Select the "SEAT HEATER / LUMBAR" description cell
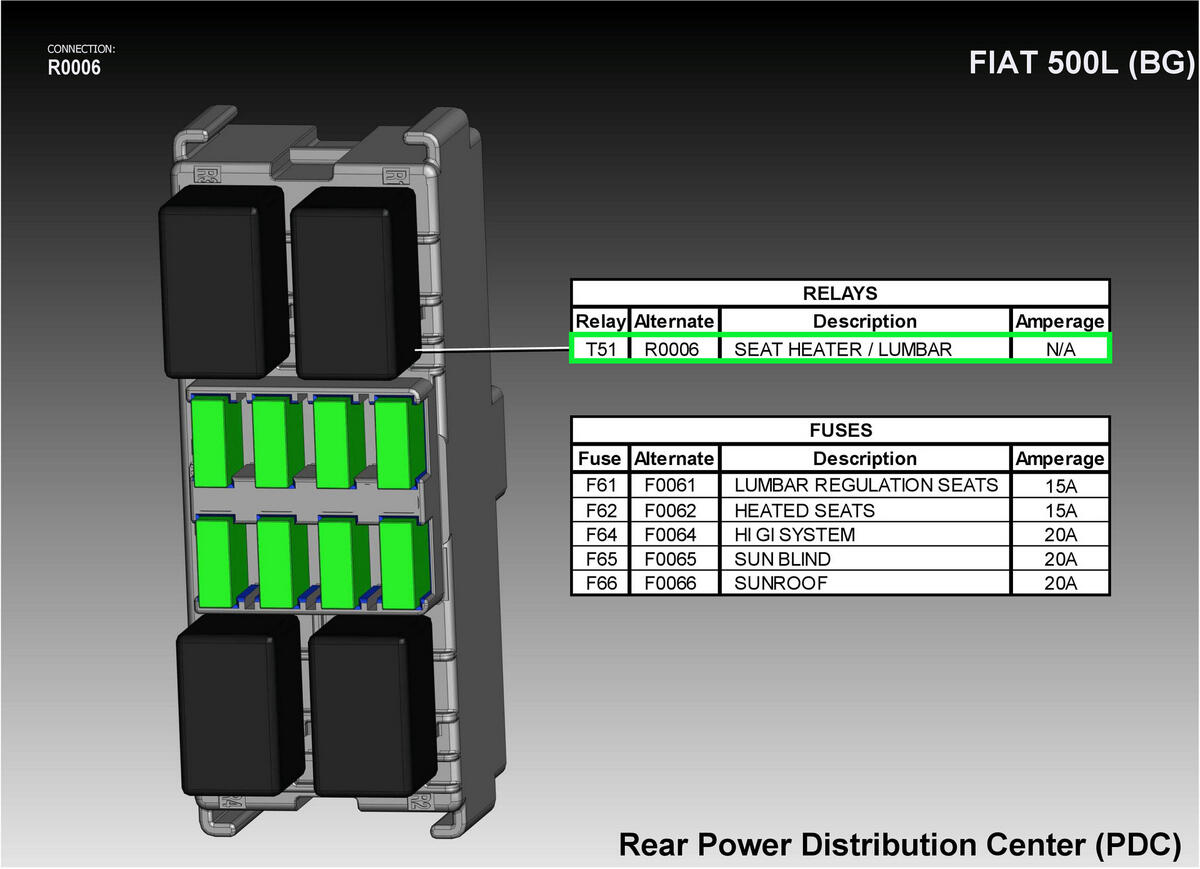Image resolution: width=1200 pixels, height=869 pixels. [865, 349]
